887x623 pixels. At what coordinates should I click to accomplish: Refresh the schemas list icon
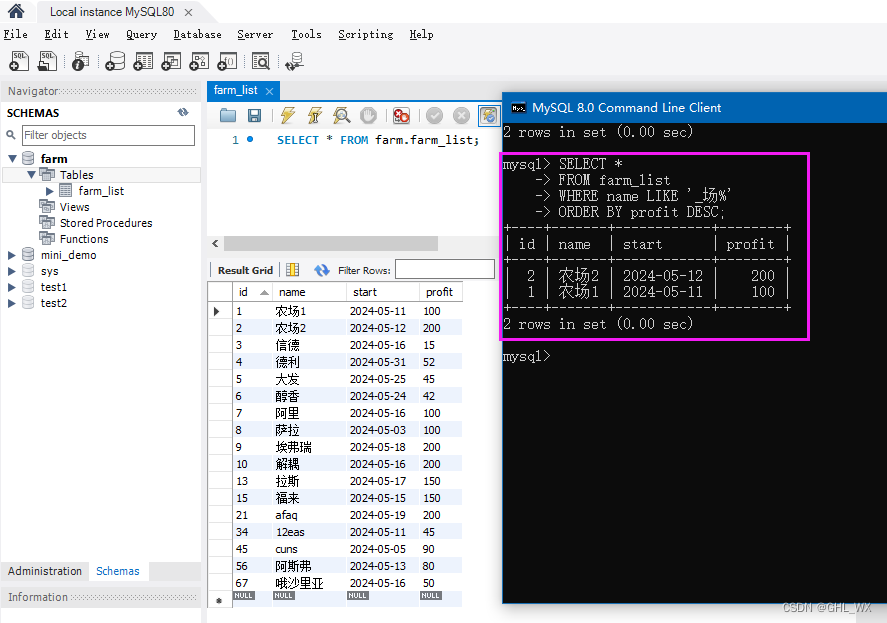pyautogui.click(x=183, y=112)
